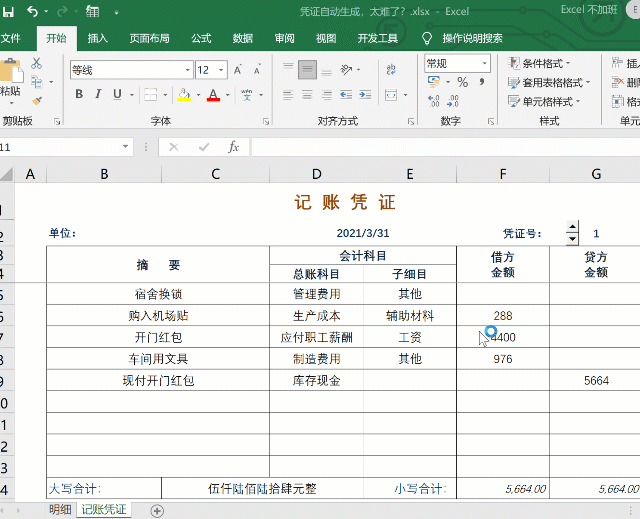Open the font name dropdown 等线
Screen dimensions: 640x519
click(x=187, y=70)
